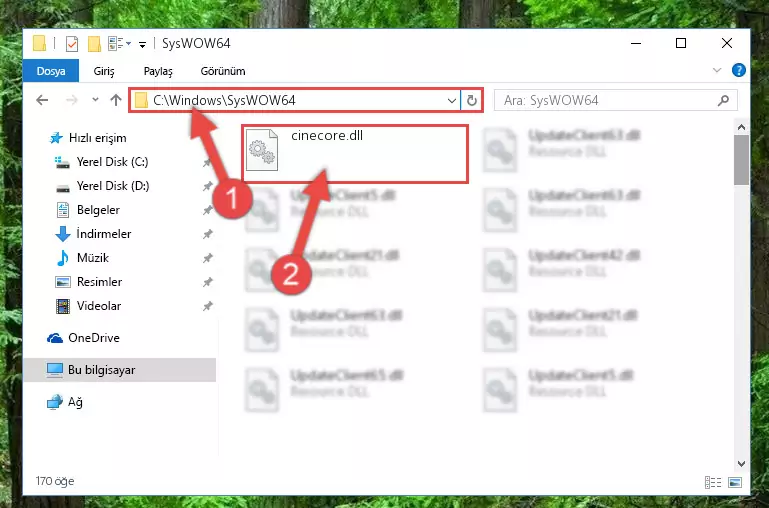Click the 170 öğe item count
The width and height of the screenshot is (769, 508).
(55, 481)
